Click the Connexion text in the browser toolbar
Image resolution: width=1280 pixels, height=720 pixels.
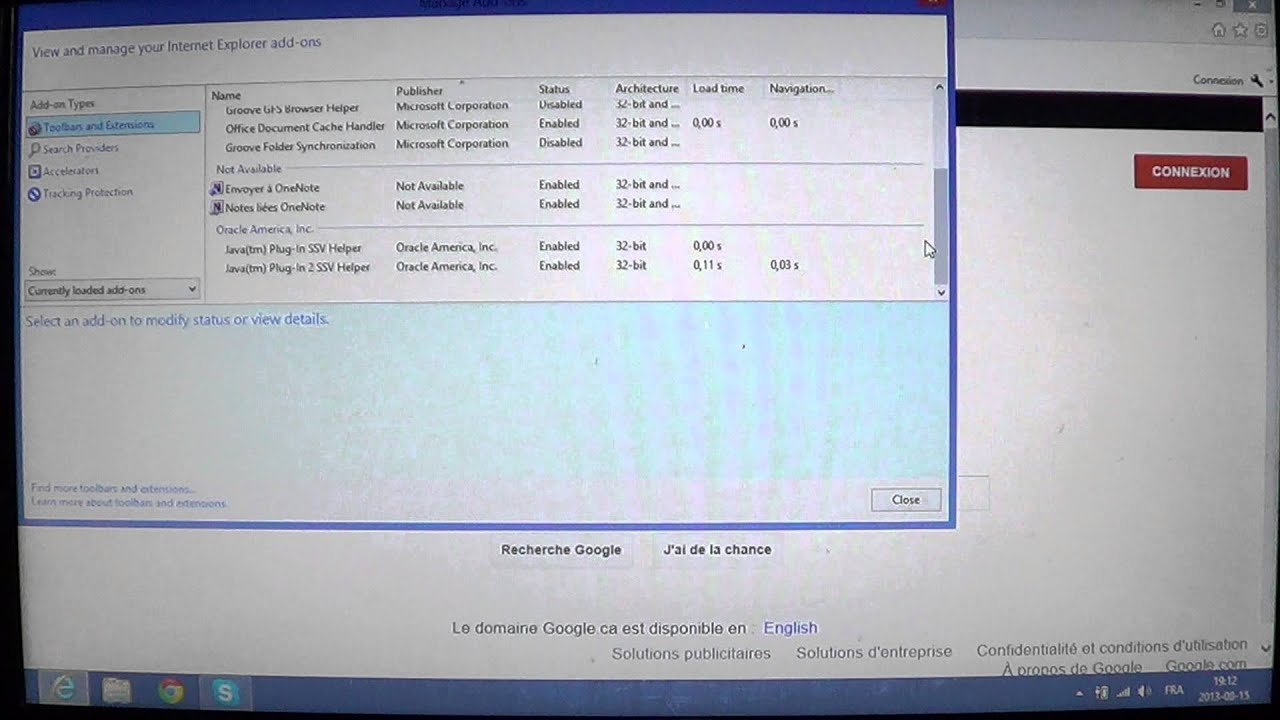click(1217, 80)
